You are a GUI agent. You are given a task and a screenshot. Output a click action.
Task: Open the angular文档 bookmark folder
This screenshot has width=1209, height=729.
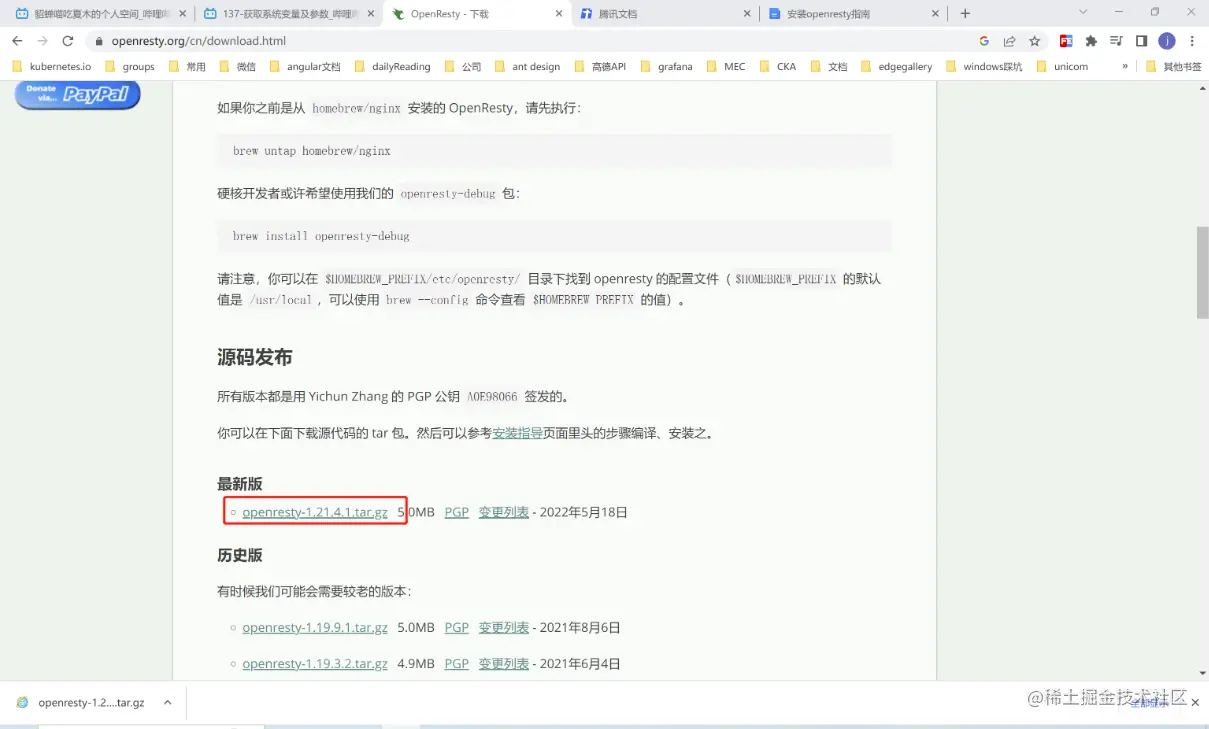click(304, 66)
